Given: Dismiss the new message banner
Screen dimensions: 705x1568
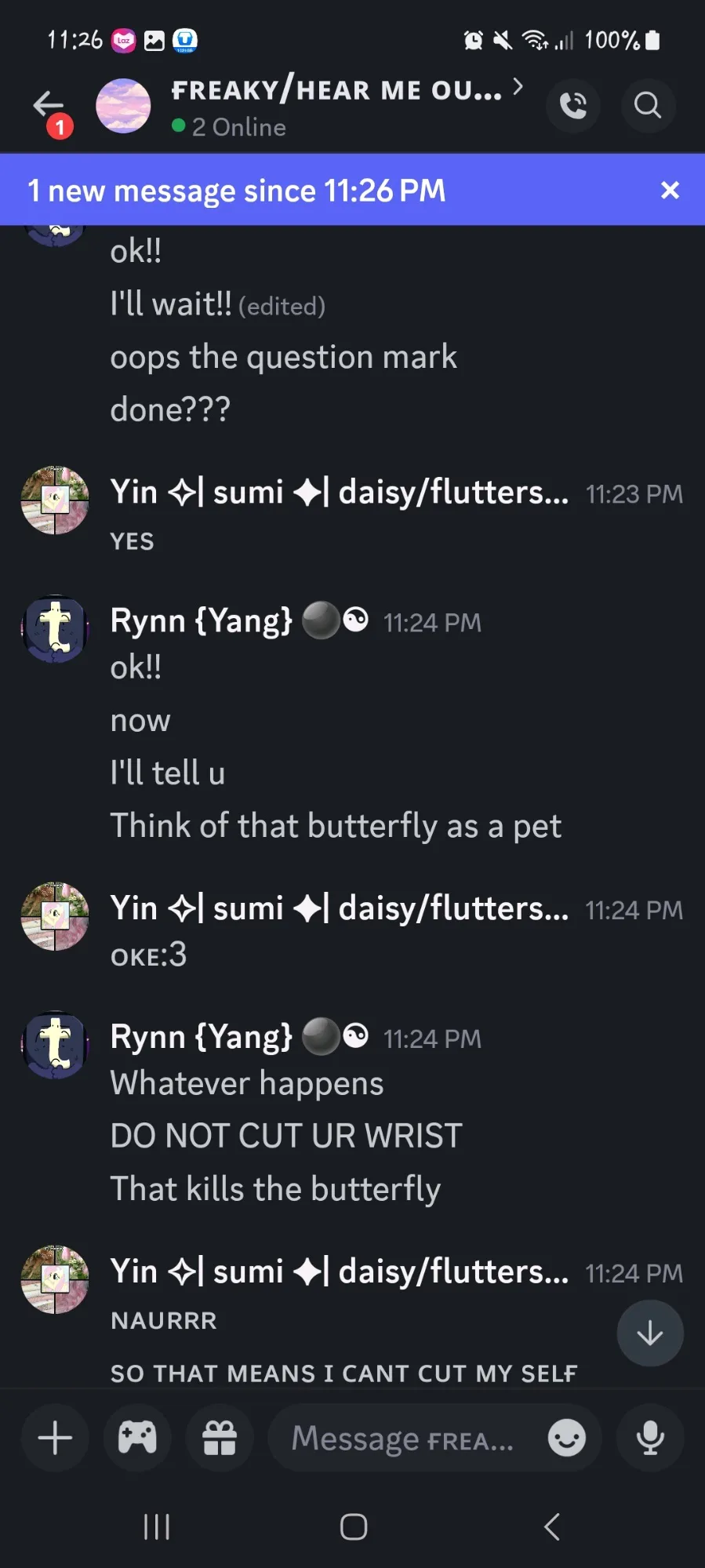Looking at the screenshot, I should point(670,190).
